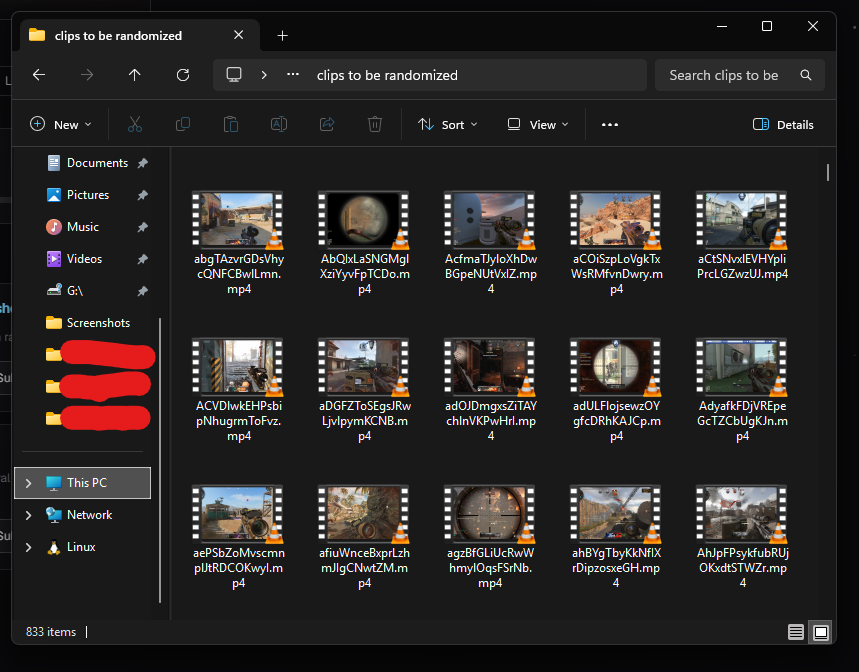Refresh the folder with the reload icon

pyautogui.click(x=183, y=75)
